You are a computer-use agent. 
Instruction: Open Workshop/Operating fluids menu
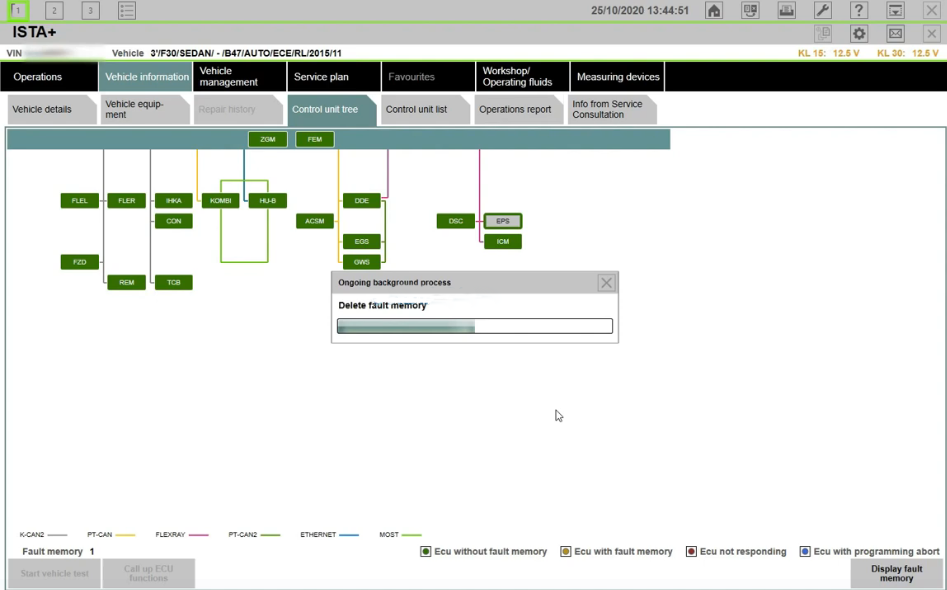tap(522, 77)
